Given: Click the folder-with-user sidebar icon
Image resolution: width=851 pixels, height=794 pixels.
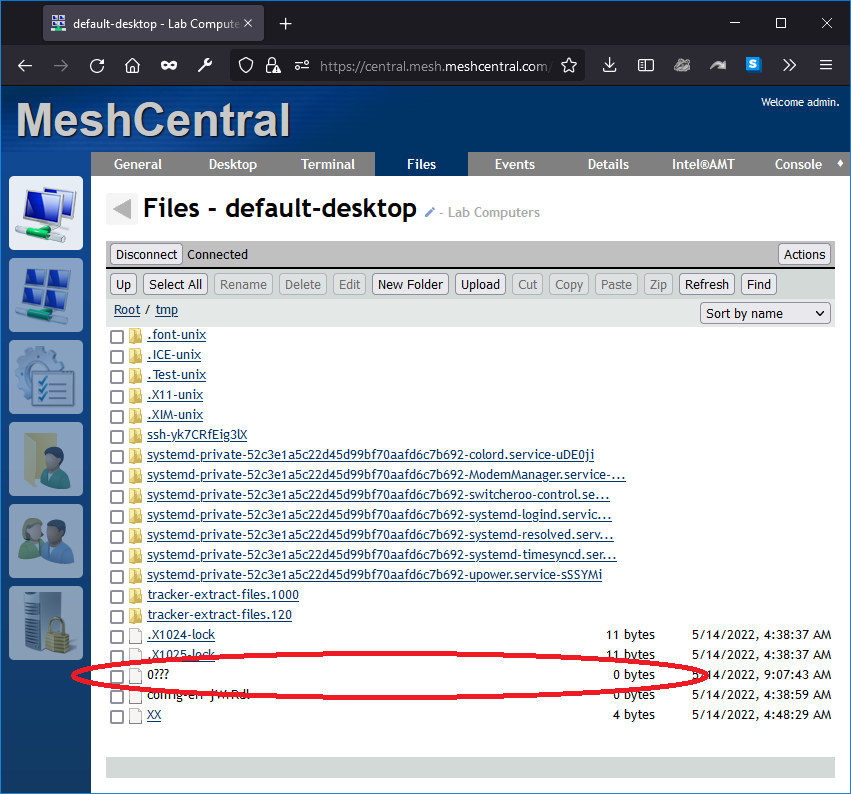Looking at the screenshot, I should [46, 459].
